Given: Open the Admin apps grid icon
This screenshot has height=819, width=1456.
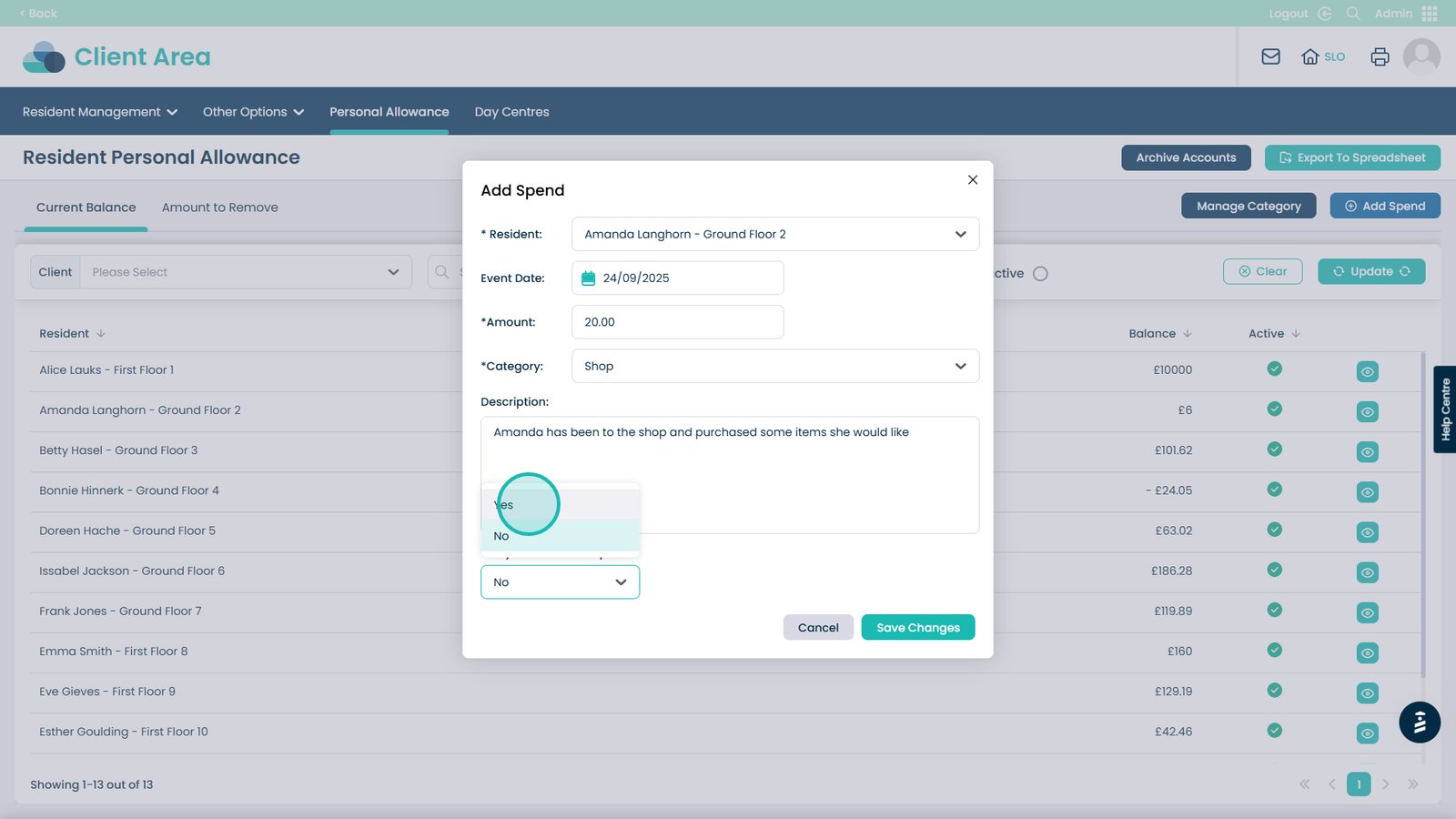Looking at the screenshot, I should coord(1430,13).
